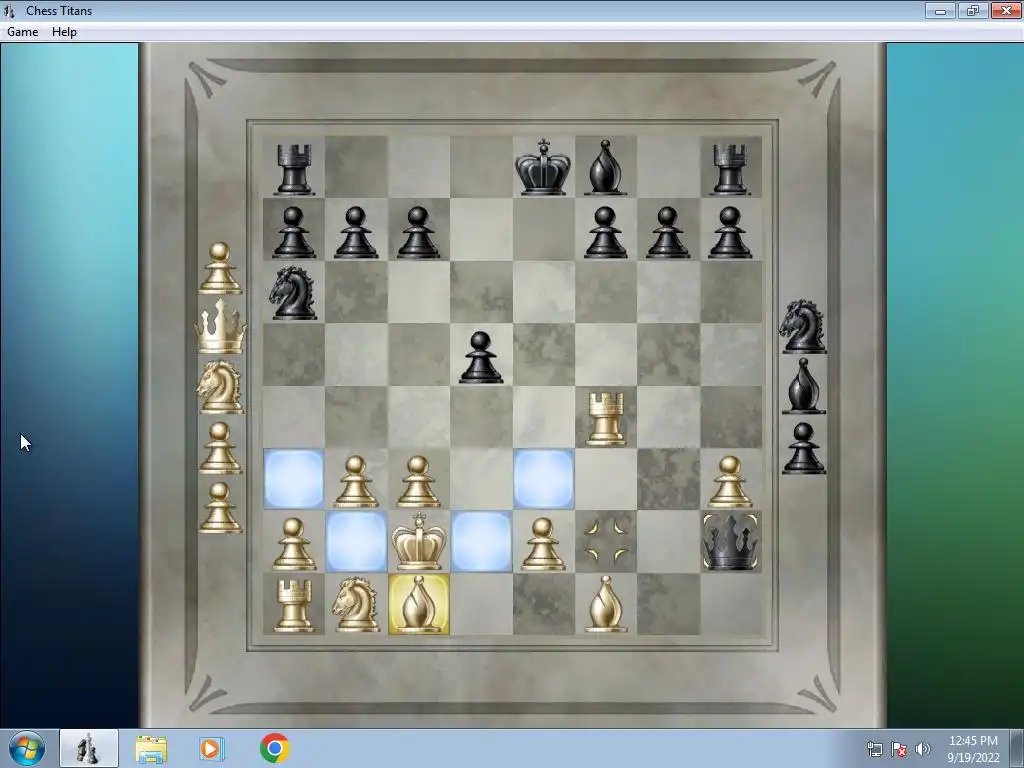Click the captured black knight on the right side
1024x768 pixels.
pos(803,327)
